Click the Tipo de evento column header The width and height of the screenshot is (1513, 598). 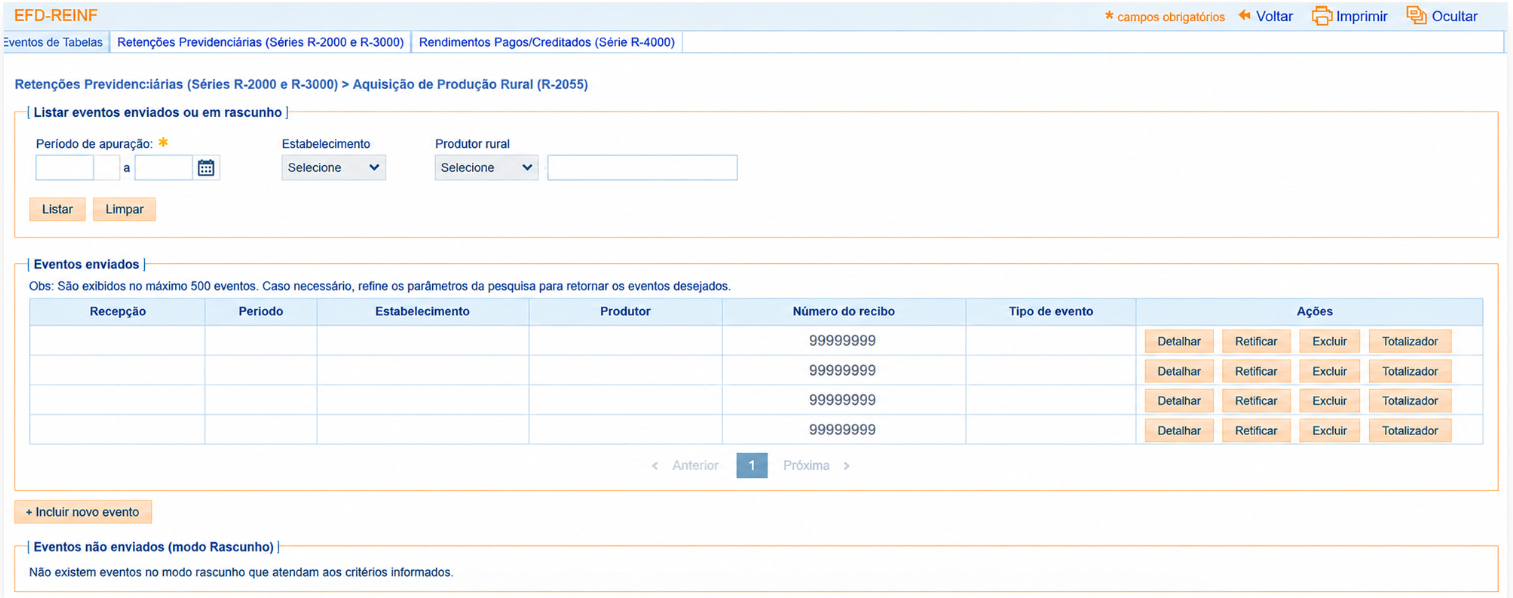(x=1051, y=312)
